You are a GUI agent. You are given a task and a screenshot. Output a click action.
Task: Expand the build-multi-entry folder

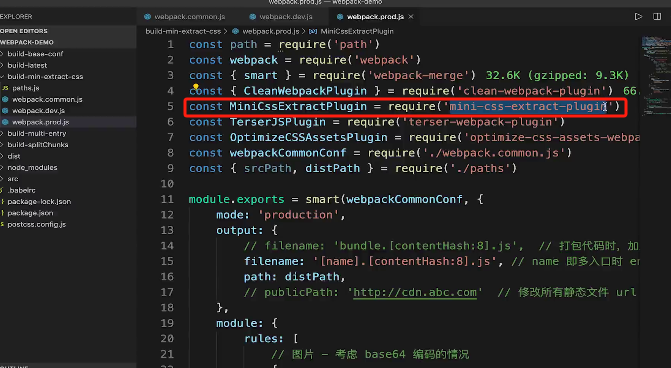coord(37,134)
